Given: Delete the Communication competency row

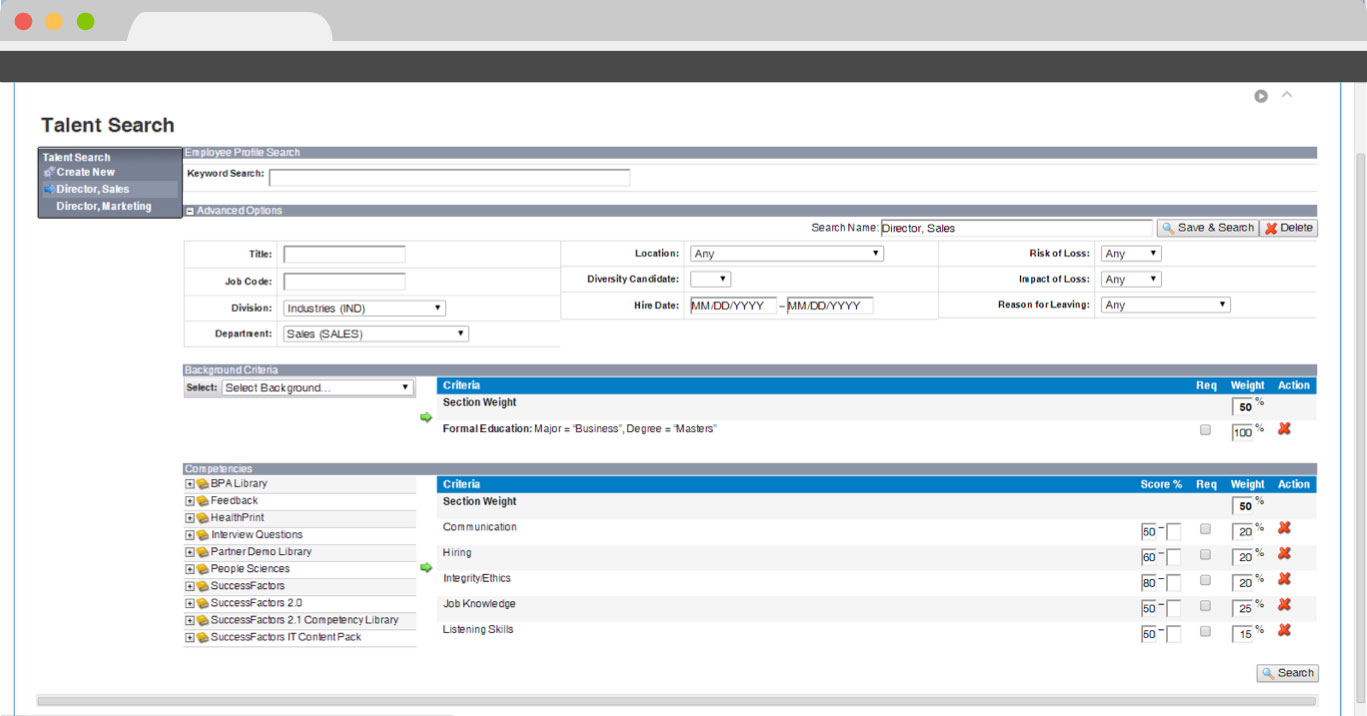Looking at the screenshot, I should (1284, 528).
